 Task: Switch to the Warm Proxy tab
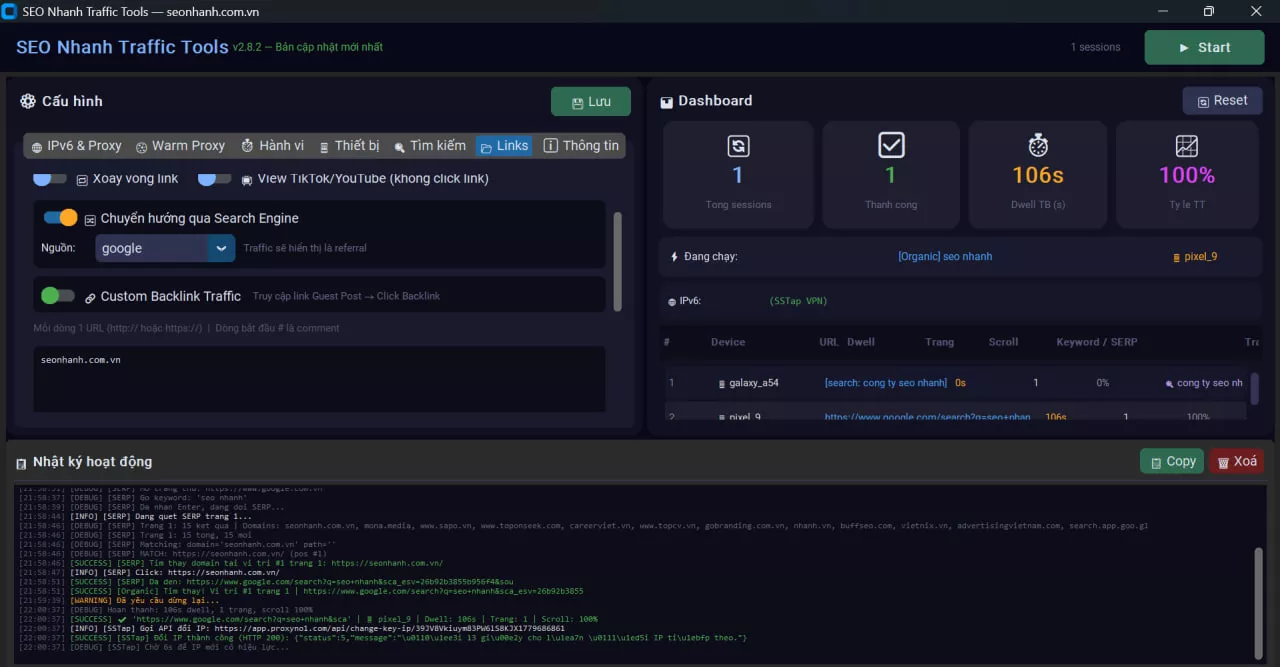pyautogui.click(x=180, y=146)
